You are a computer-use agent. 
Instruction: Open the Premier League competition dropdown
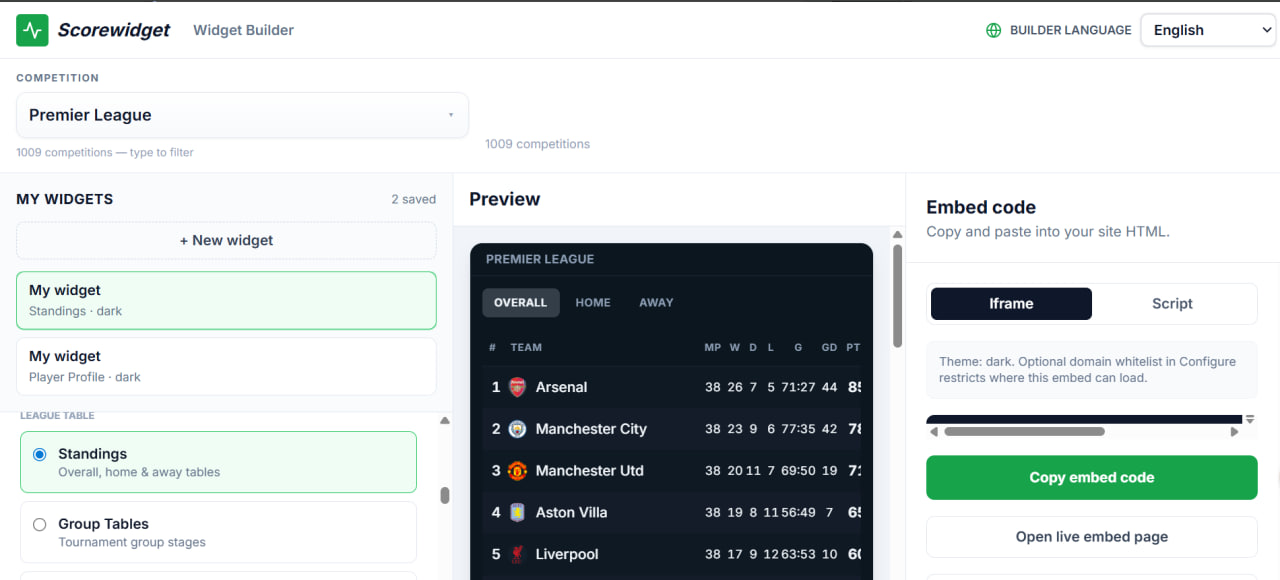tap(242, 115)
